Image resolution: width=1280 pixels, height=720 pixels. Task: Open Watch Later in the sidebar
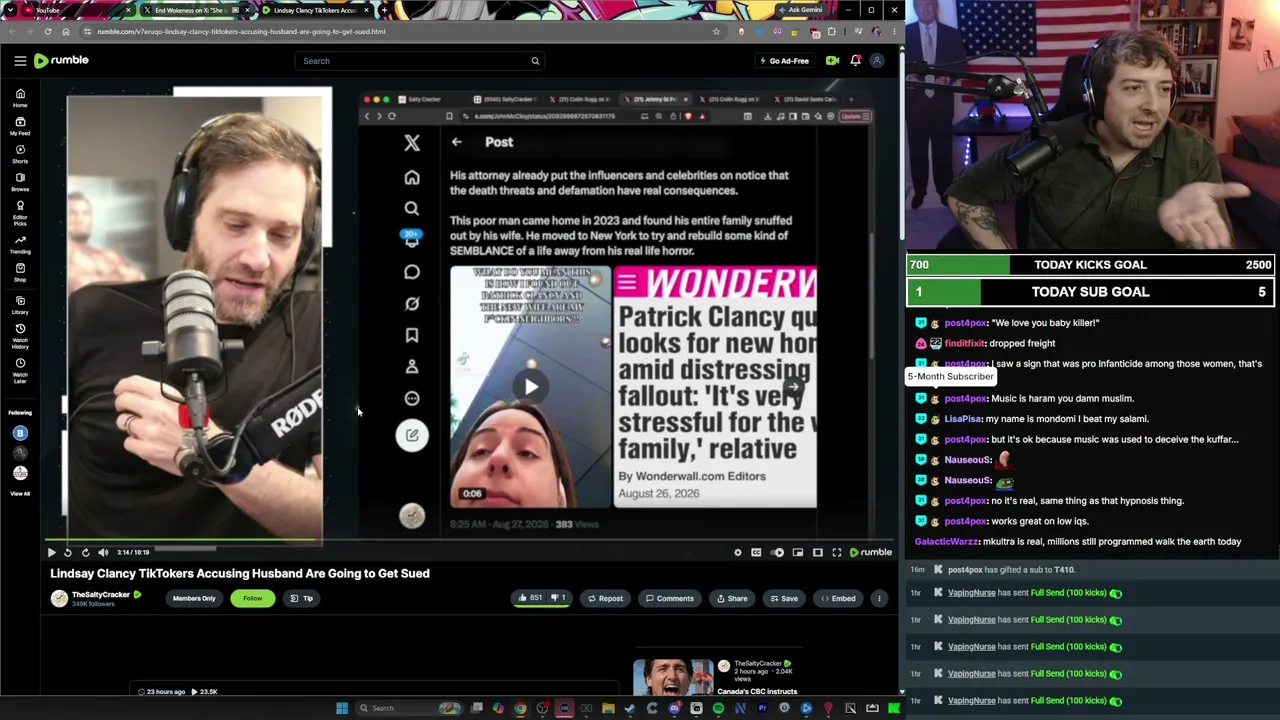click(x=20, y=371)
